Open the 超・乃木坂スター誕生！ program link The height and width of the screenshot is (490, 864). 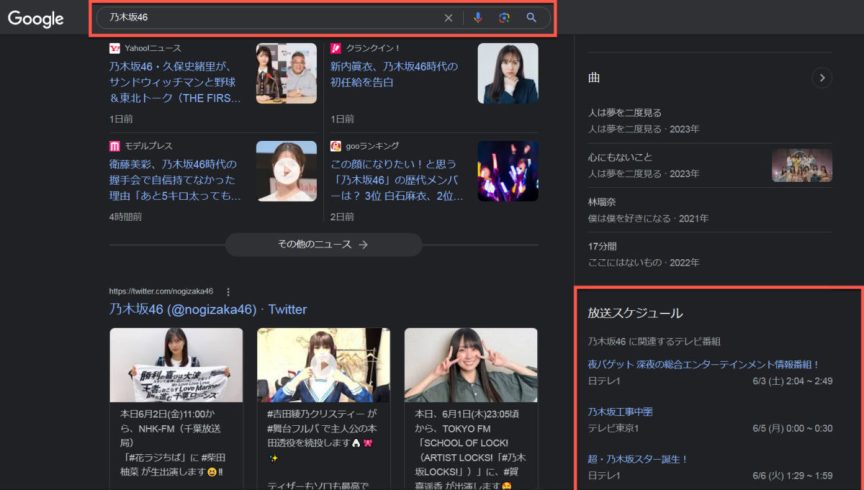(x=638, y=459)
